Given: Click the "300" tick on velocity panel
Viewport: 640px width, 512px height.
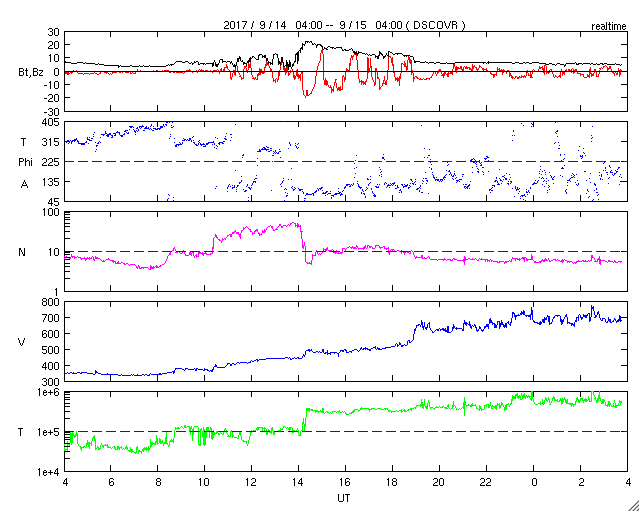Looking at the screenshot, I should point(51,382).
